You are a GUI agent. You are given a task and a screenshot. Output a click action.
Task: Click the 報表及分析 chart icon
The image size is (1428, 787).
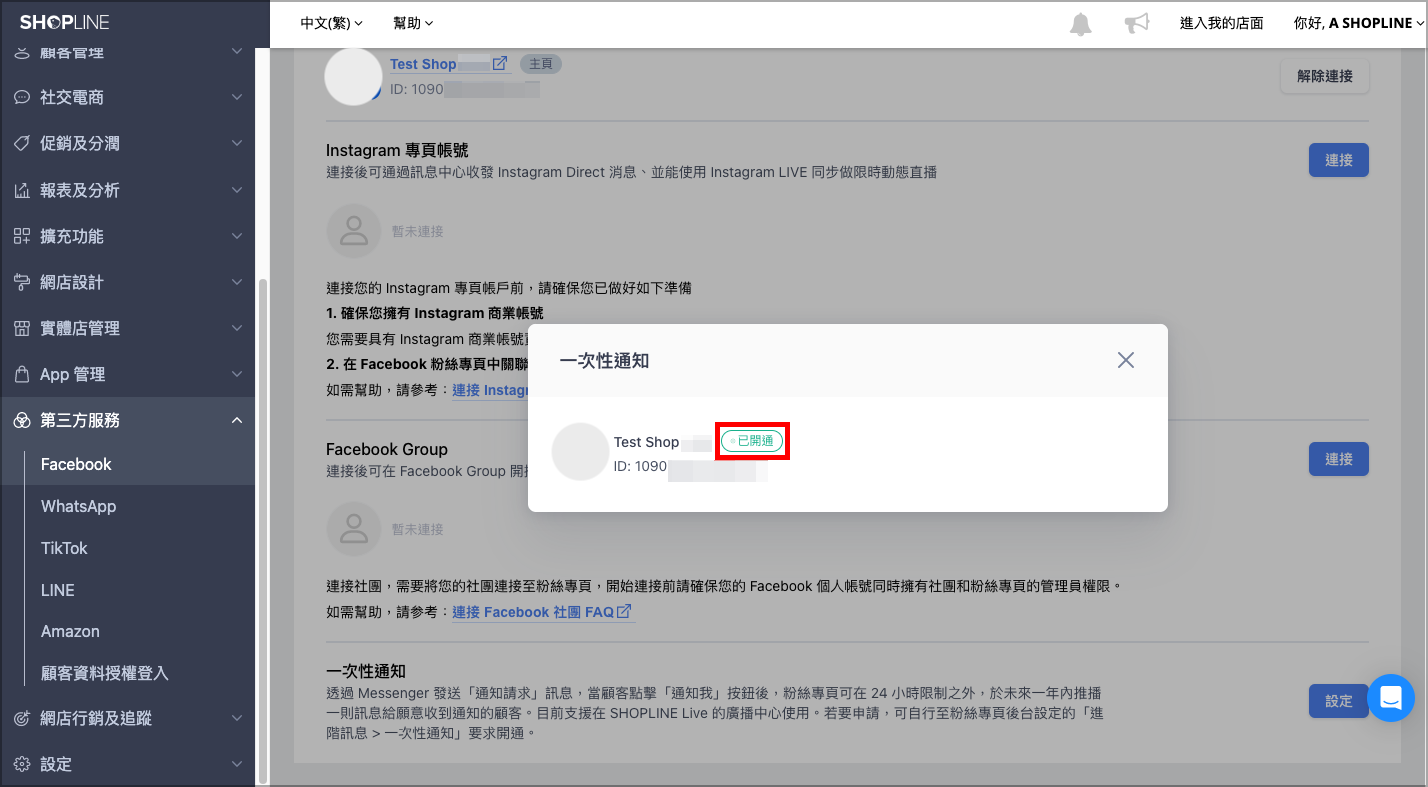point(22,190)
